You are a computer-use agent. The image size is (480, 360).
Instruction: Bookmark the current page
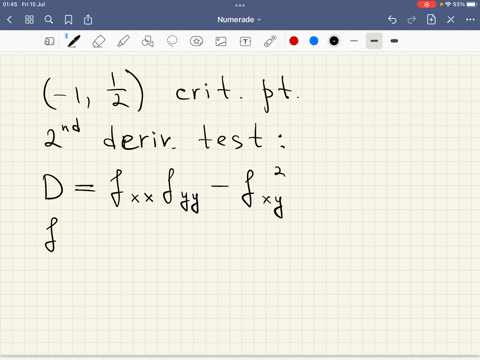click(x=68, y=20)
